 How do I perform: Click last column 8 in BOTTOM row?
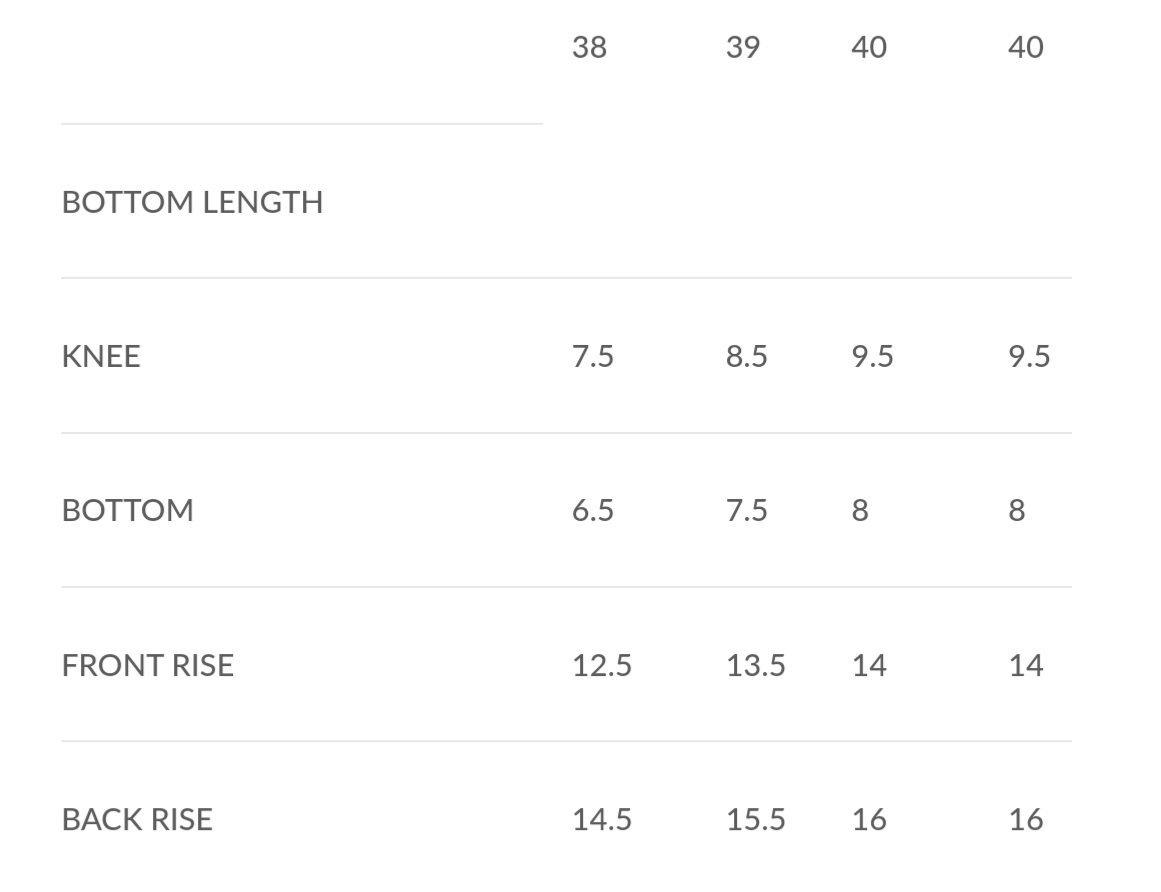coord(1017,510)
